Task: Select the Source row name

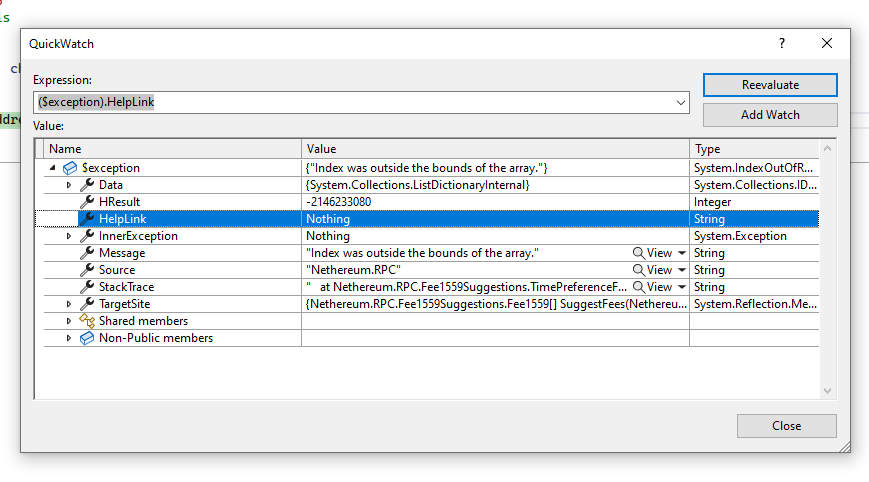Action: click(x=117, y=270)
